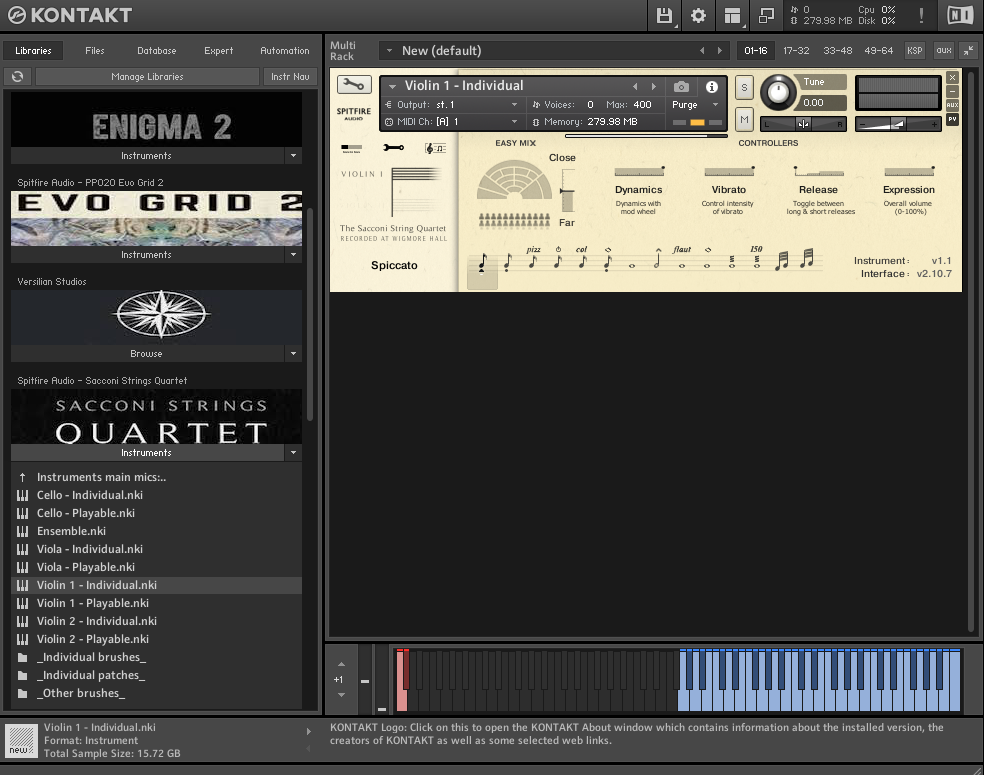Expand Sacconi Strings Quartet Instruments dropdown arrow

(293, 452)
